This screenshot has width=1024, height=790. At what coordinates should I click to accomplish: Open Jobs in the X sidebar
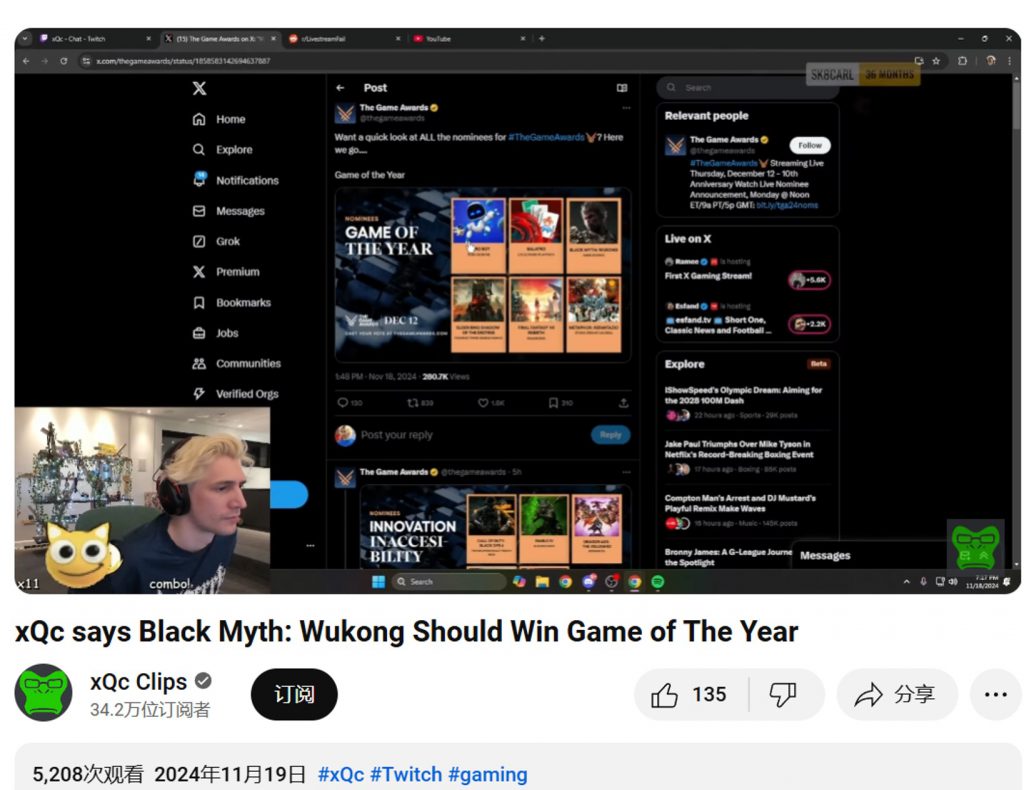coord(216,333)
